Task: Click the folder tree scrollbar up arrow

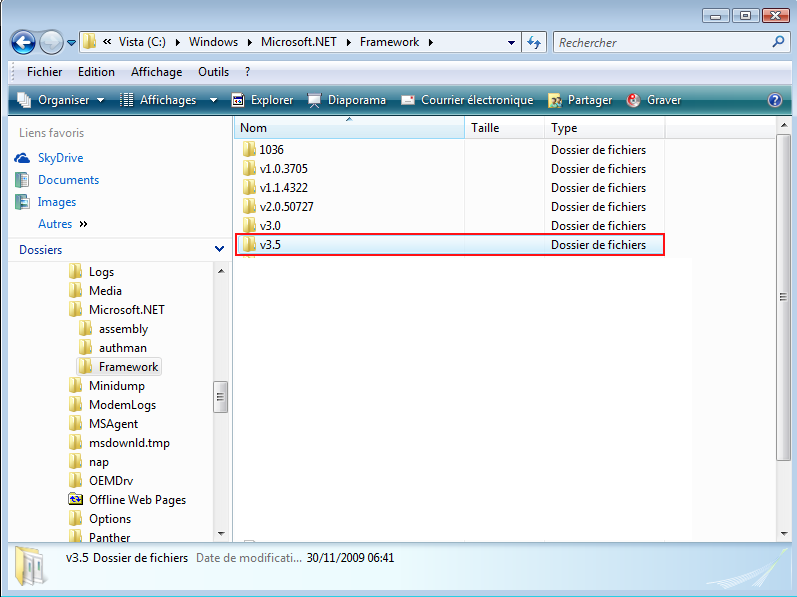Action: [221, 271]
